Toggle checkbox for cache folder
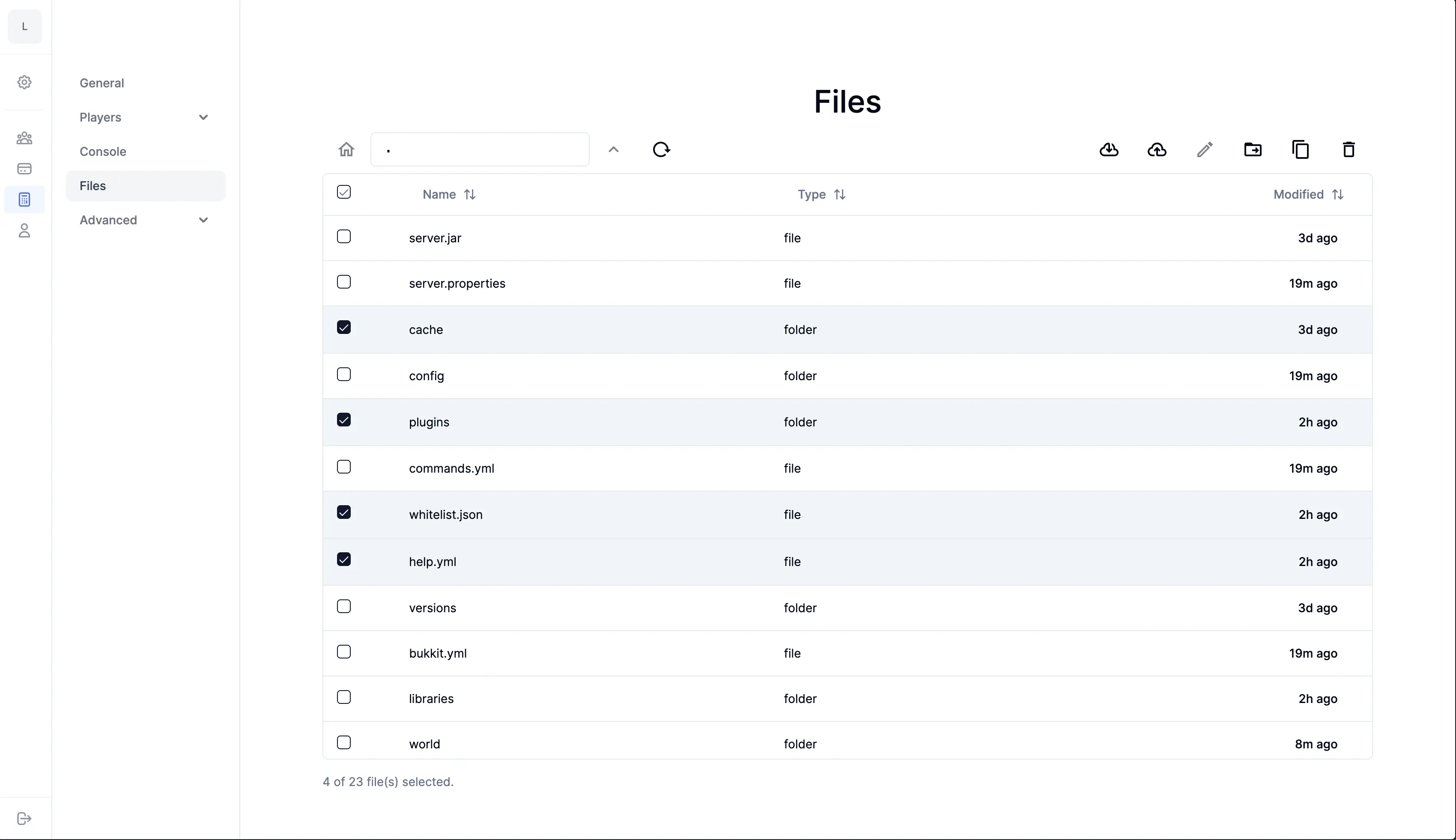The width and height of the screenshot is (1456, 840). tap(344, 328)
